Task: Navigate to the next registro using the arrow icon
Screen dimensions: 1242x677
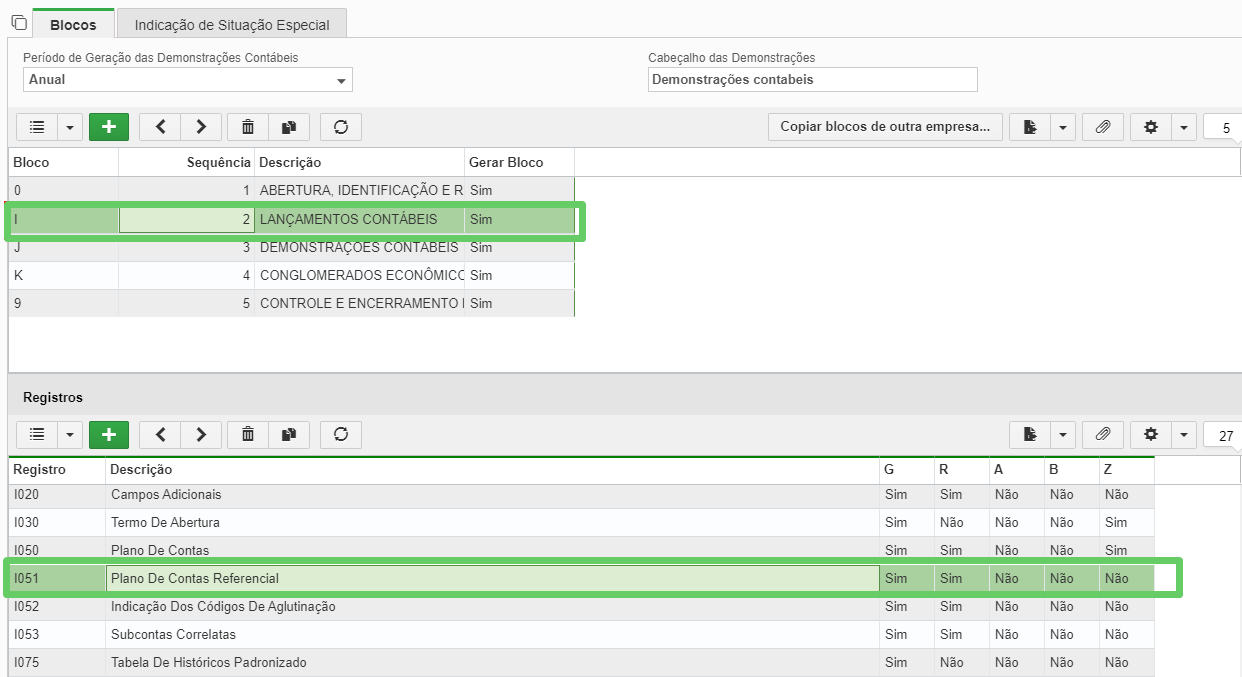Action: pos(200,435)
